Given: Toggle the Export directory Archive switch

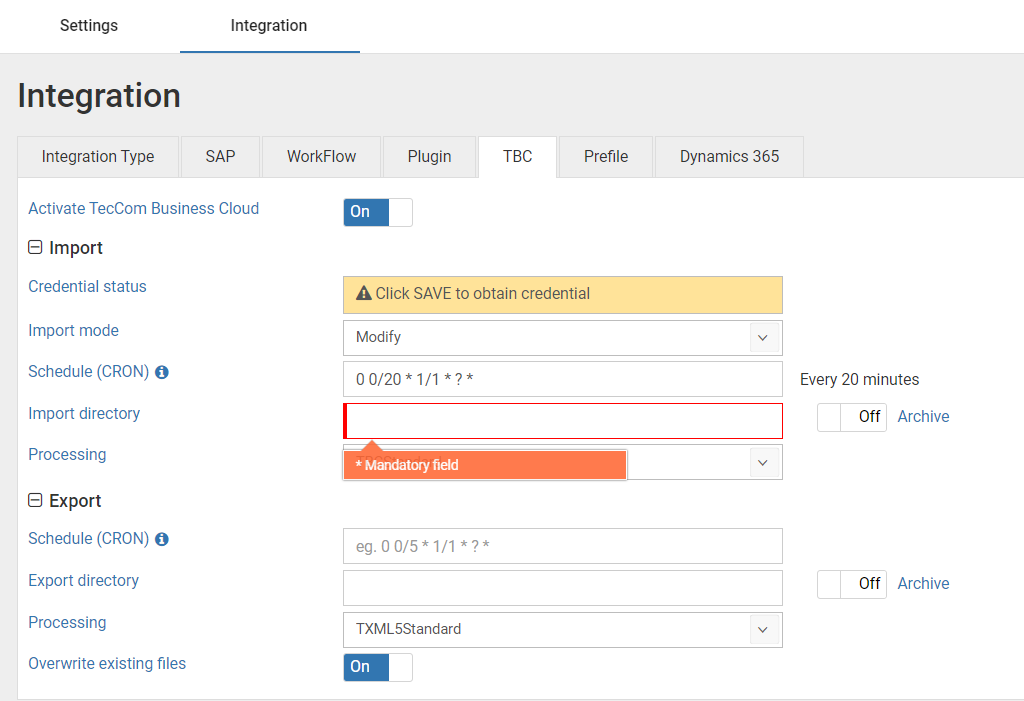Looking at the screenshot, I should 852,584.
